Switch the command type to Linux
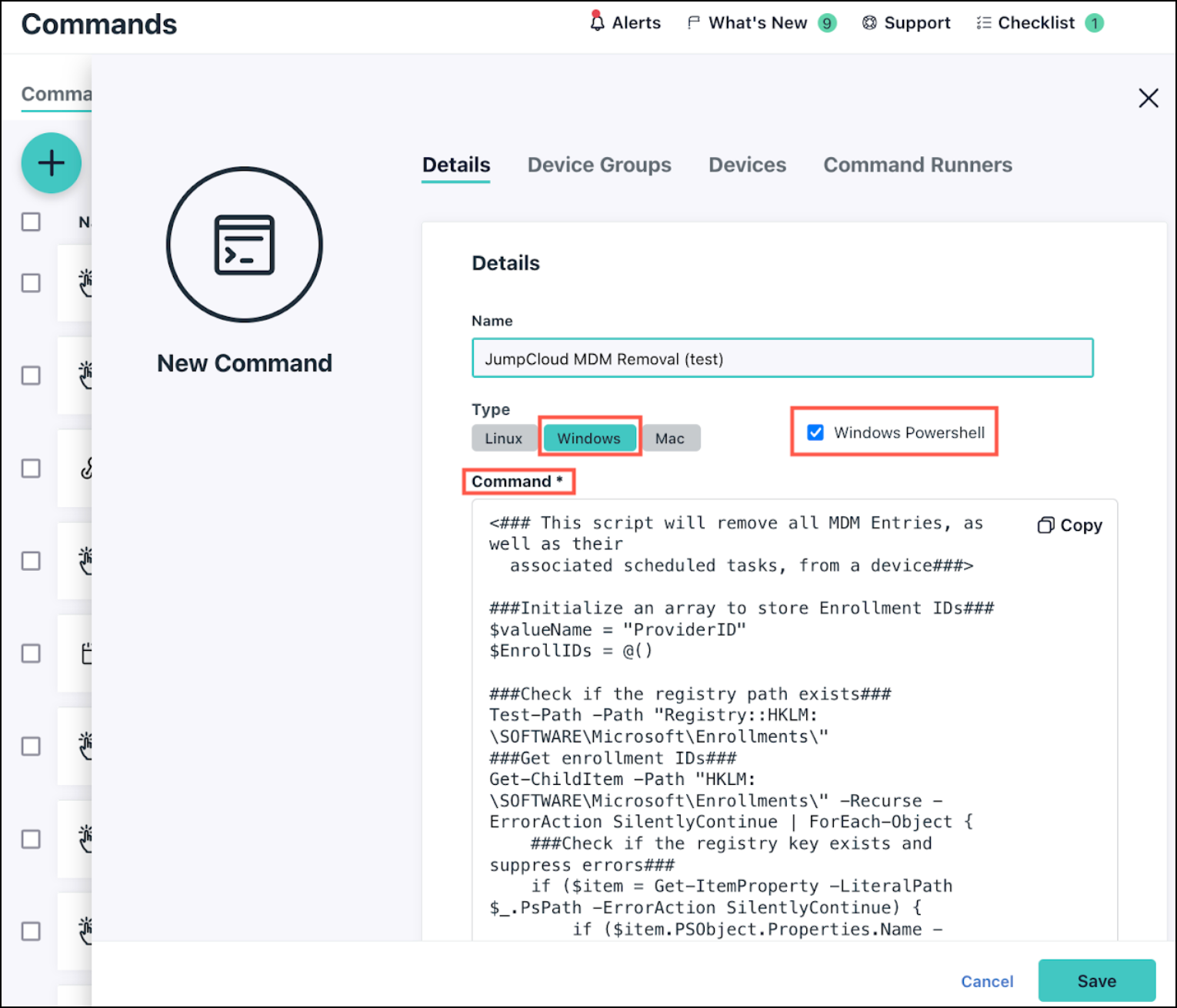Screen dimensions: 1177x1008 pos(505,438)
